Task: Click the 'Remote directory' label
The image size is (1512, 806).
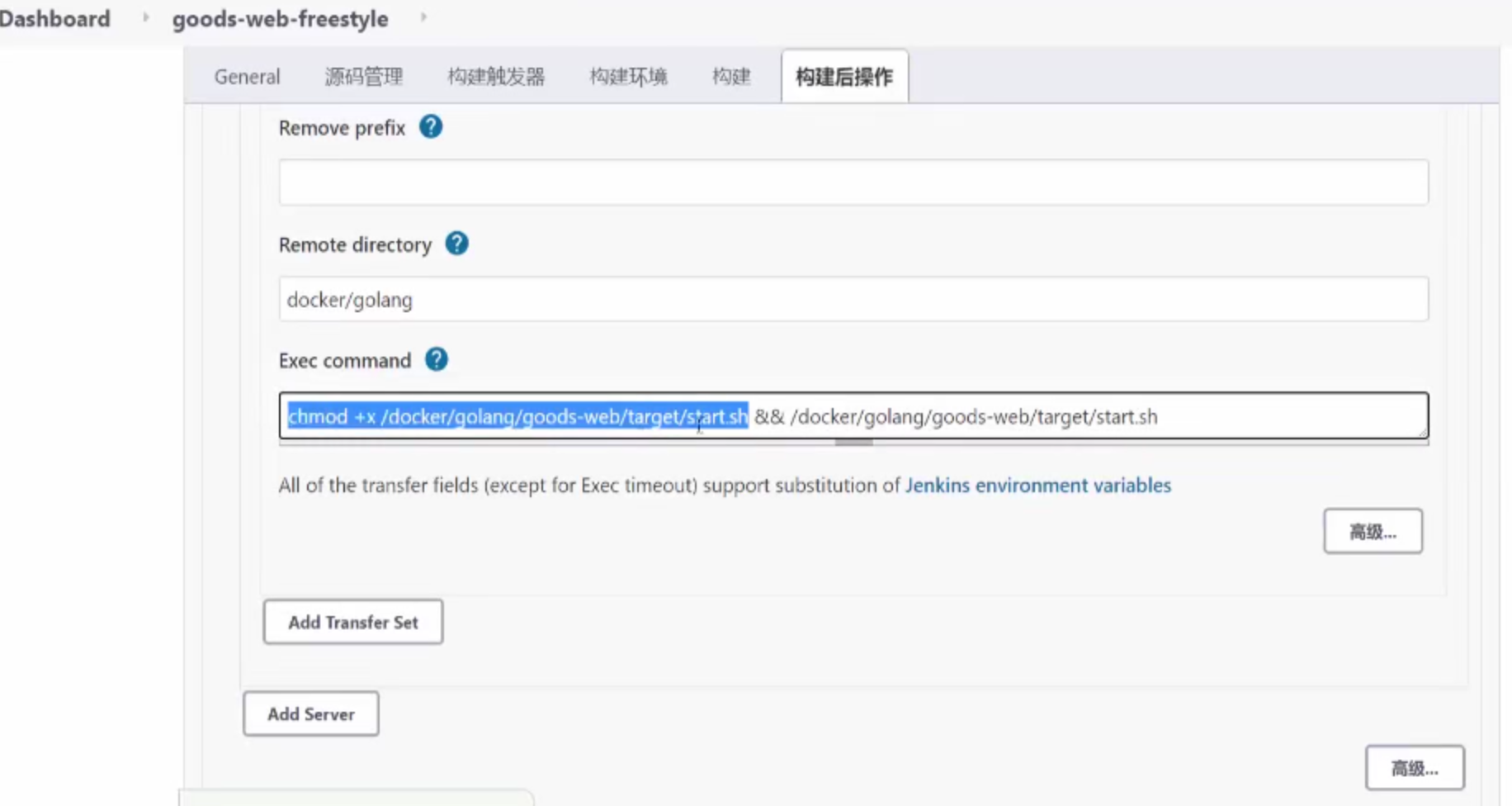Action: pos(355,244)
